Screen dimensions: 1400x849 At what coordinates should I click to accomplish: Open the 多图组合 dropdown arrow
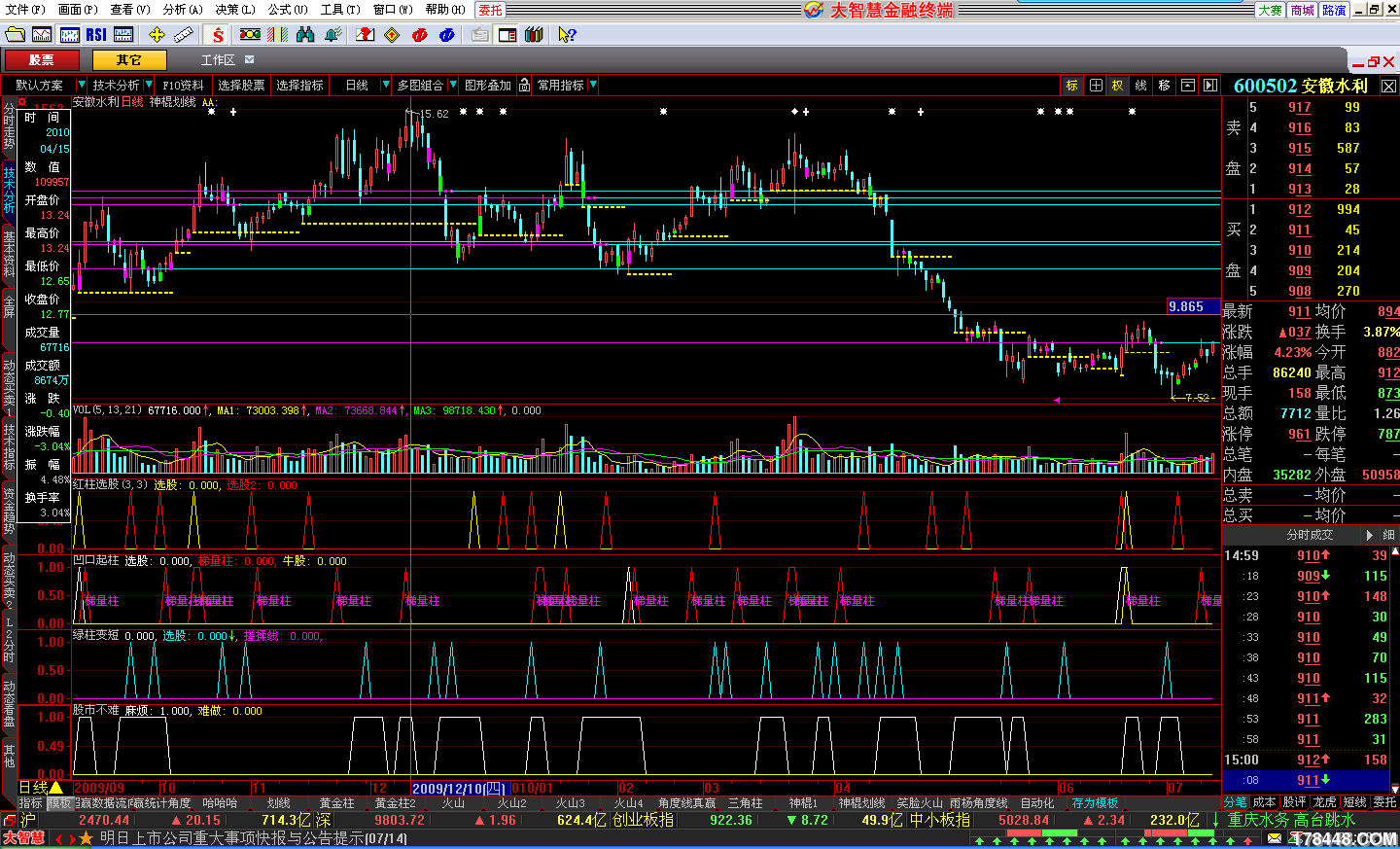[x=453, y=86]
